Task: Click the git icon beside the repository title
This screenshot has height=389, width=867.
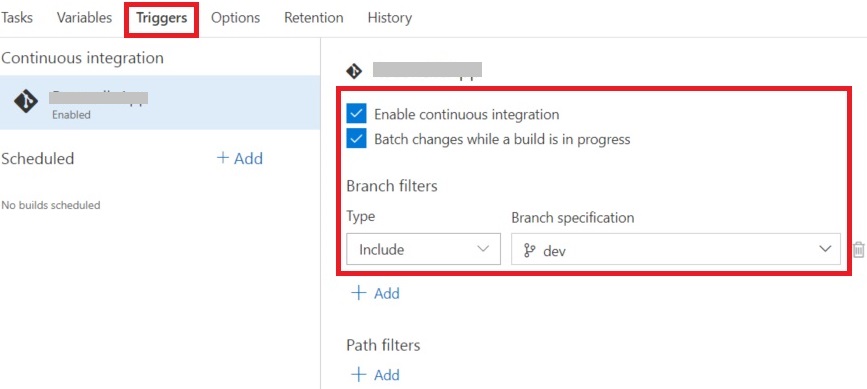Action: pyautogui.click(x=353, y=71)
